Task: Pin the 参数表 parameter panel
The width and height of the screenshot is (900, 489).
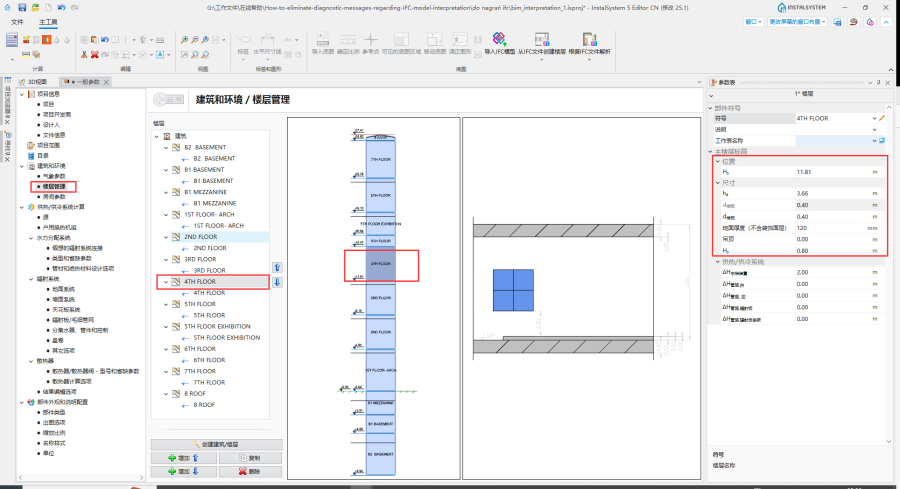Action: (877, 82)
